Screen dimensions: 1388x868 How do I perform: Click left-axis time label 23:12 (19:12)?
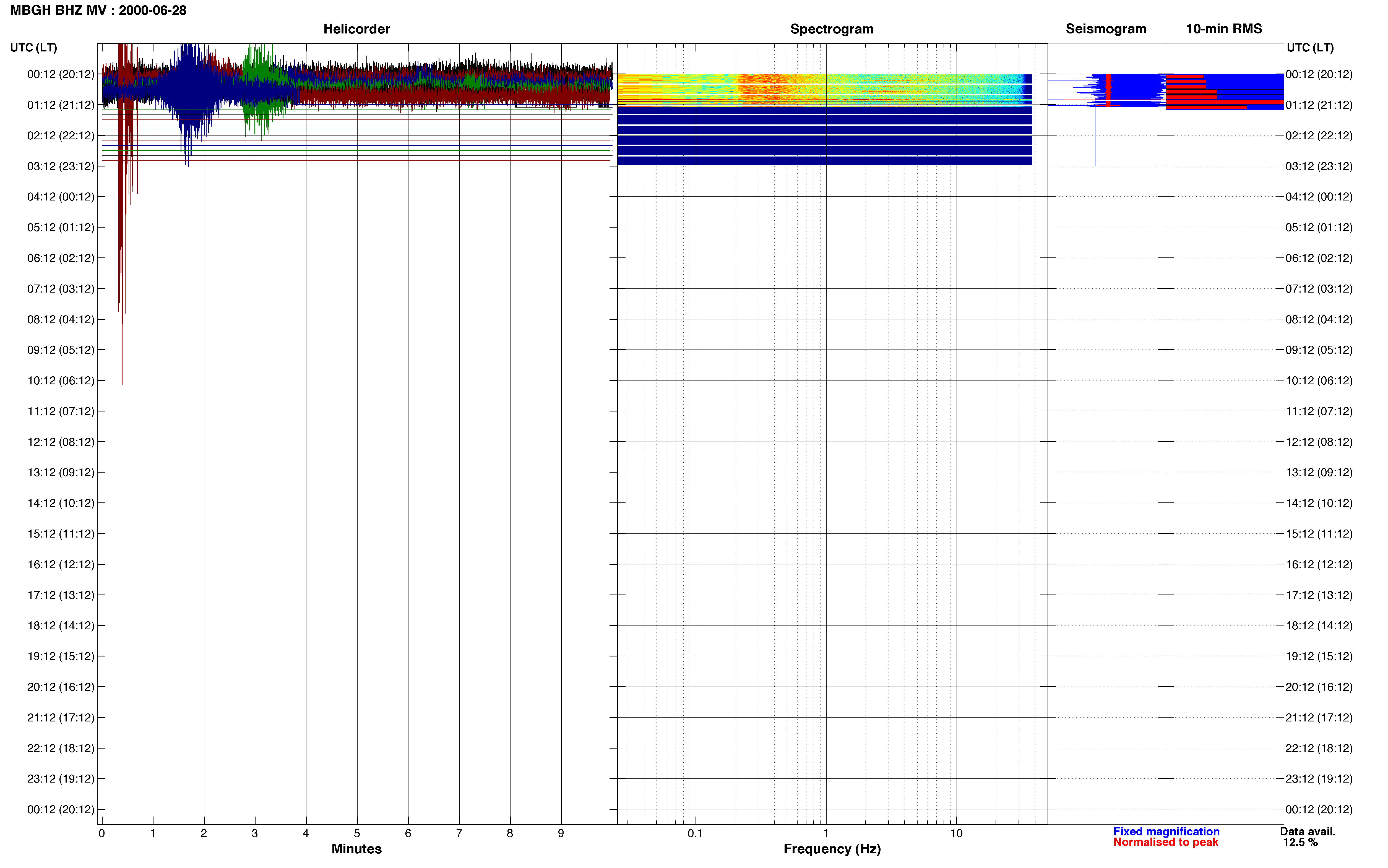click(x=61, y=779)
